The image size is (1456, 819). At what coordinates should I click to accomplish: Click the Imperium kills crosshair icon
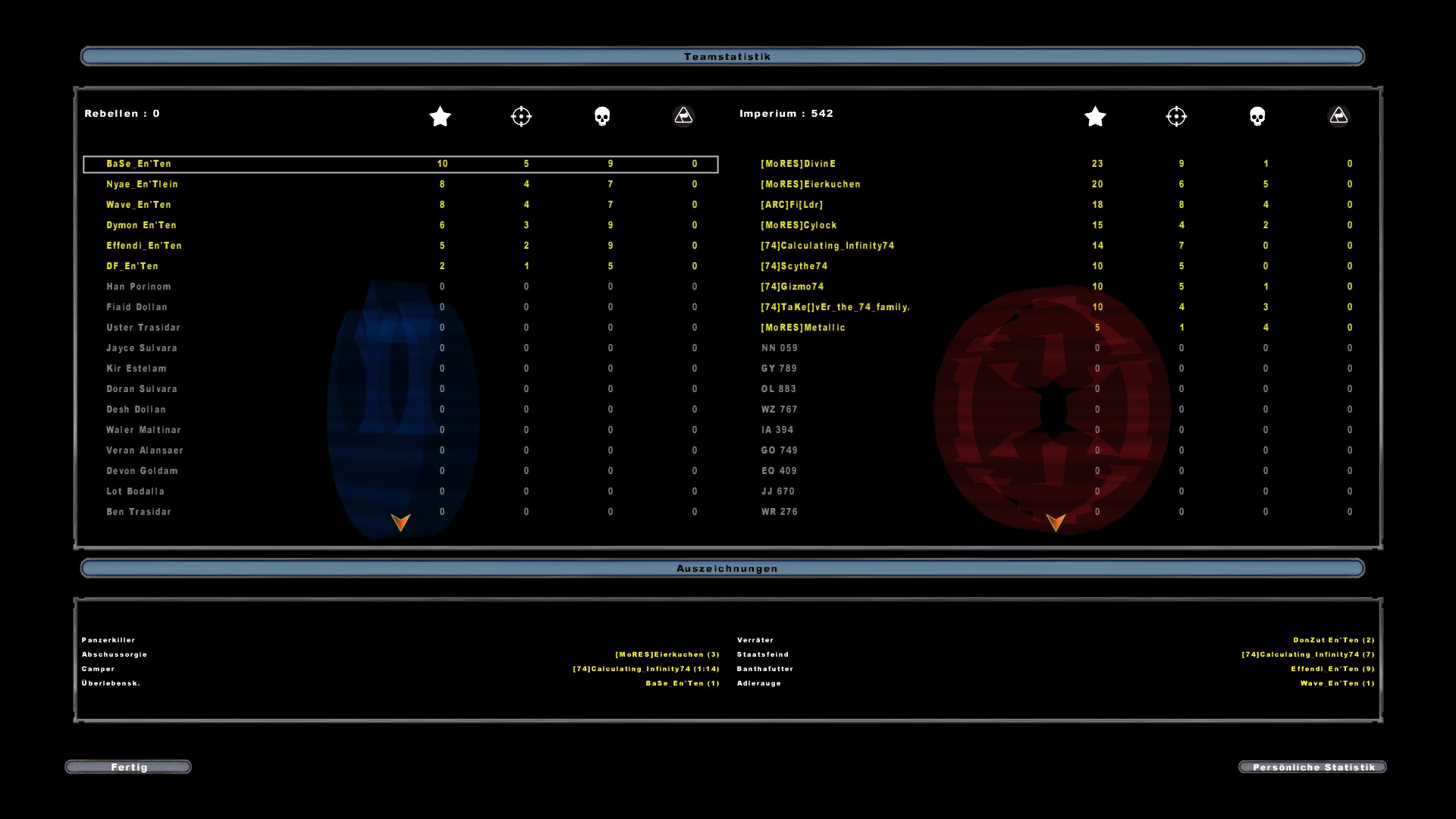(x=1176, y=116)
